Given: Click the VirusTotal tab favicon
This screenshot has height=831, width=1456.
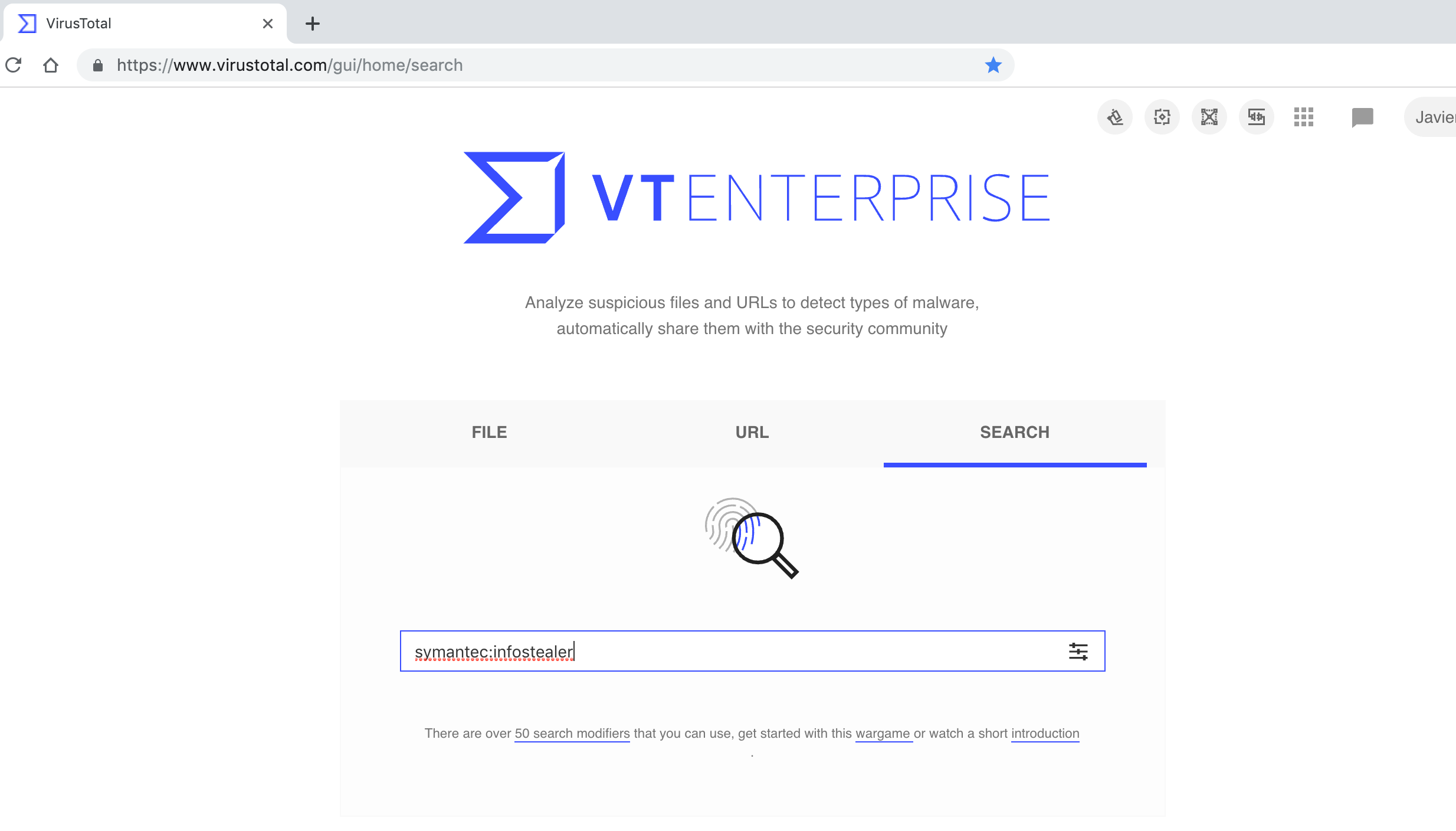Looking at the screenshot, I should 27,24.
